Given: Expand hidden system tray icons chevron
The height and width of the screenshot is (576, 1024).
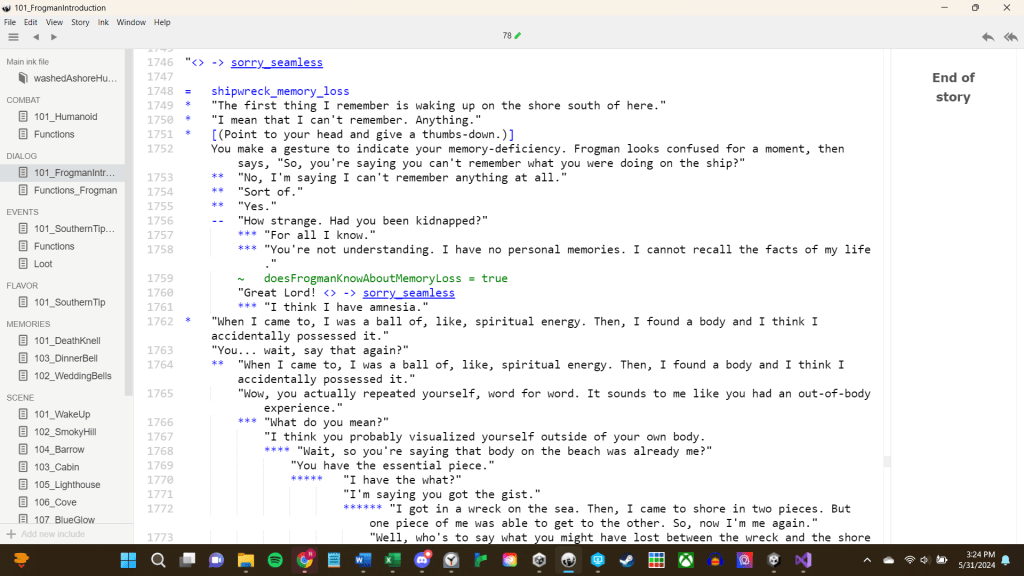Looking at the screenshot, I should click(866, 560).
